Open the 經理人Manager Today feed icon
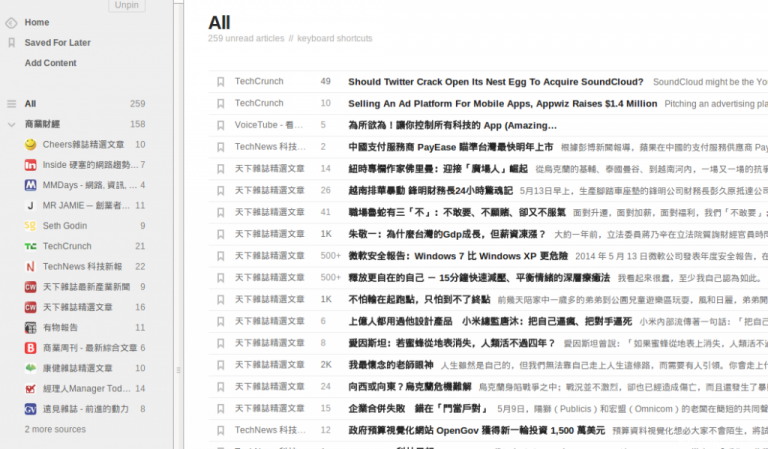The width and height of the screenshot is (768, 449). [x=30, y=389]
